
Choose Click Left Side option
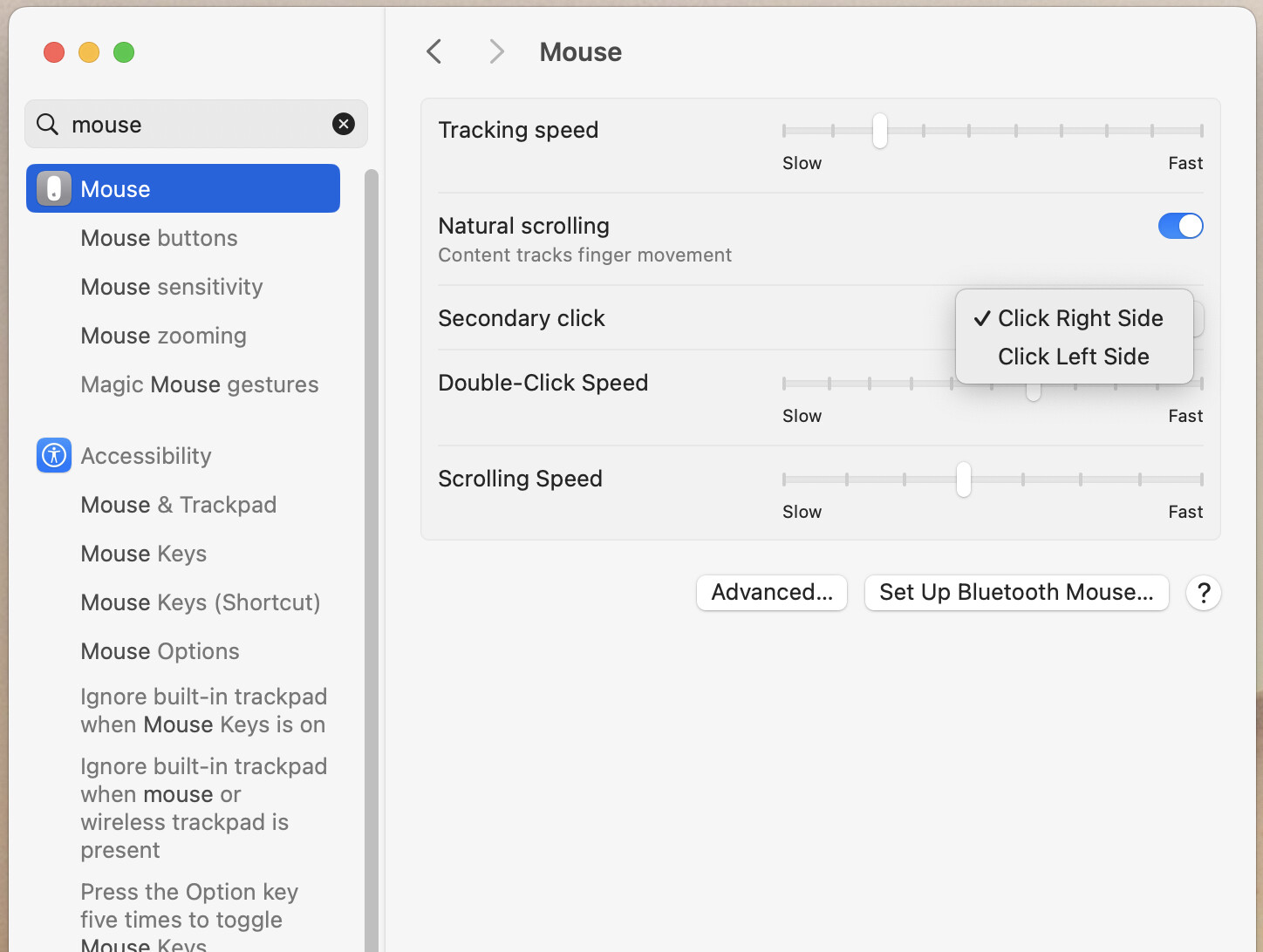coord(1073,357)
